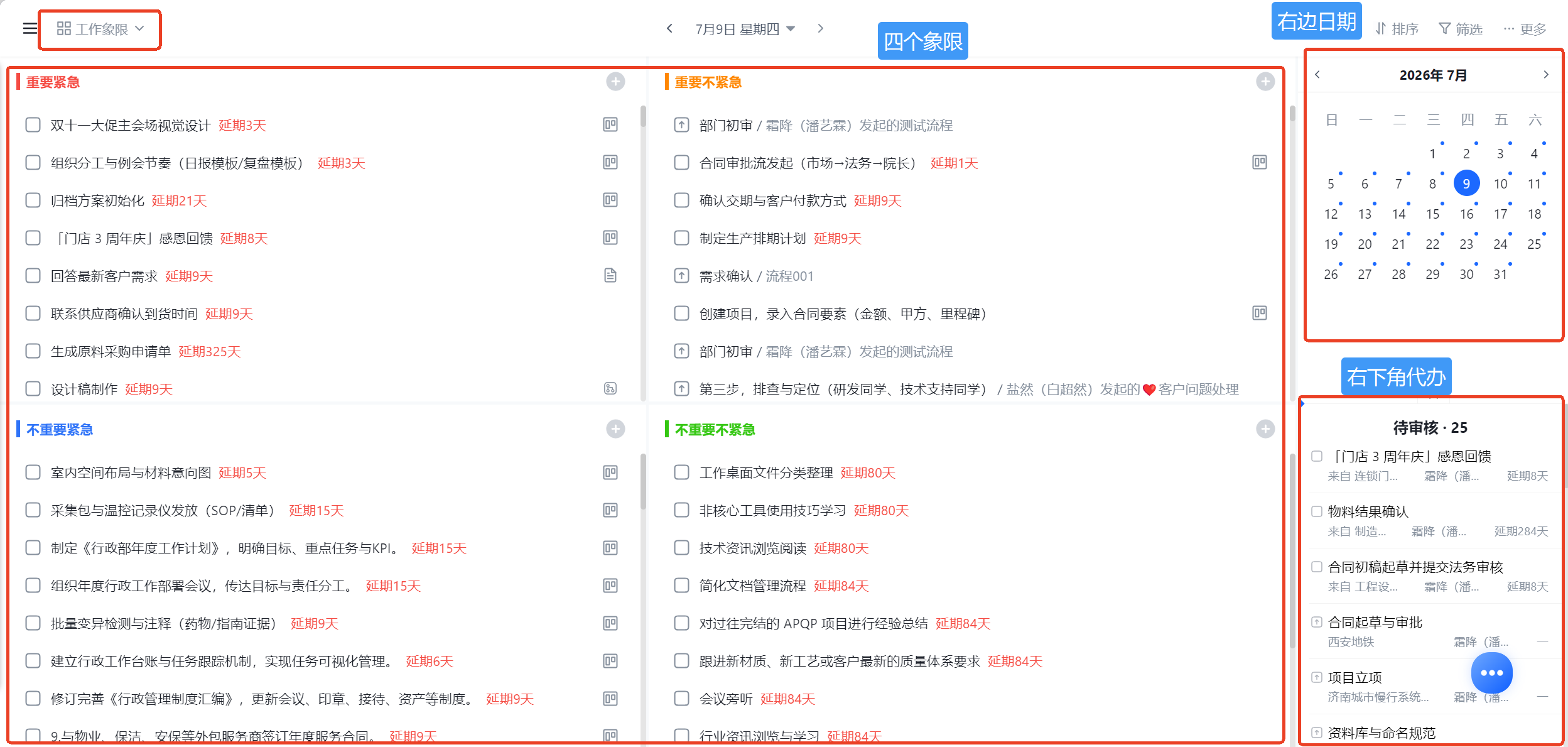The width and height of the screenshot is (1568, 747).
Task: Check 双十一大促主会场视觉设计 task
Action: tap(33, 125)
